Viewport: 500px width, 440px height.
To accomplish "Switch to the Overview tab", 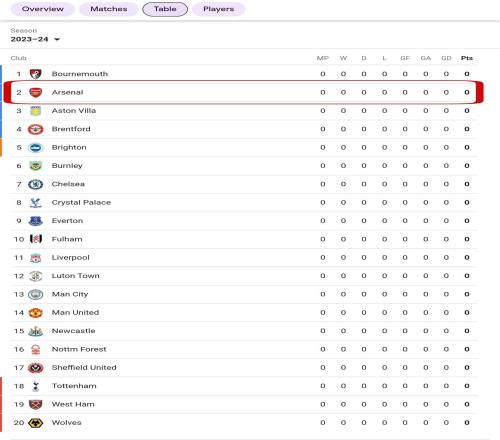I will [43, 9].
